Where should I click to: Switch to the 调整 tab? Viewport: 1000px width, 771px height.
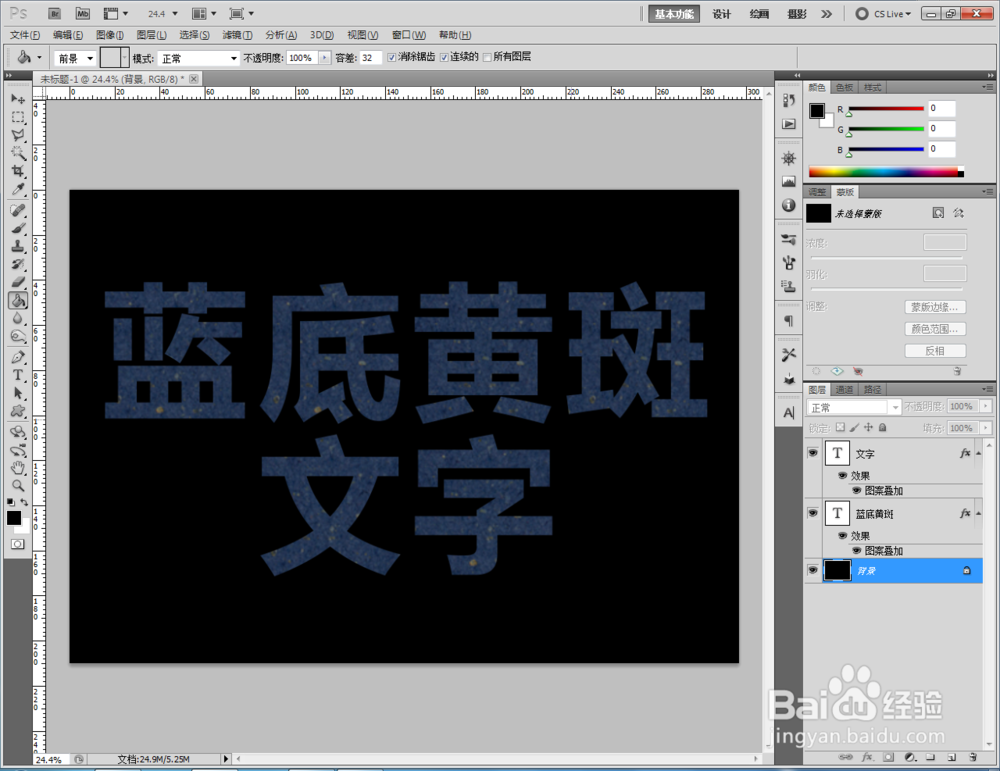pyautogui.click(x=817, y=192)
